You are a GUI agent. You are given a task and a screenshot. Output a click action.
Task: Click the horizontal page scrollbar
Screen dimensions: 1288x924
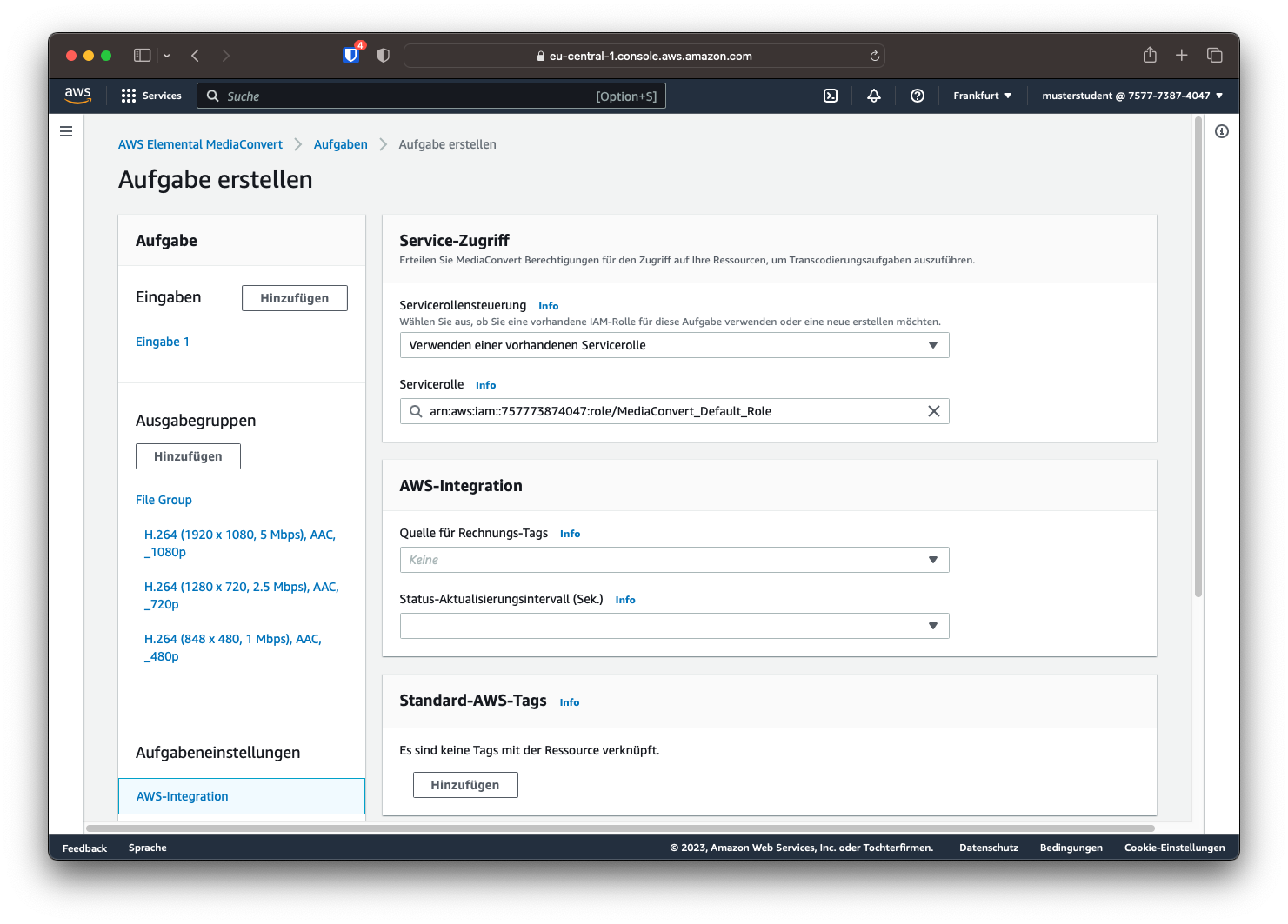(620, 828)
